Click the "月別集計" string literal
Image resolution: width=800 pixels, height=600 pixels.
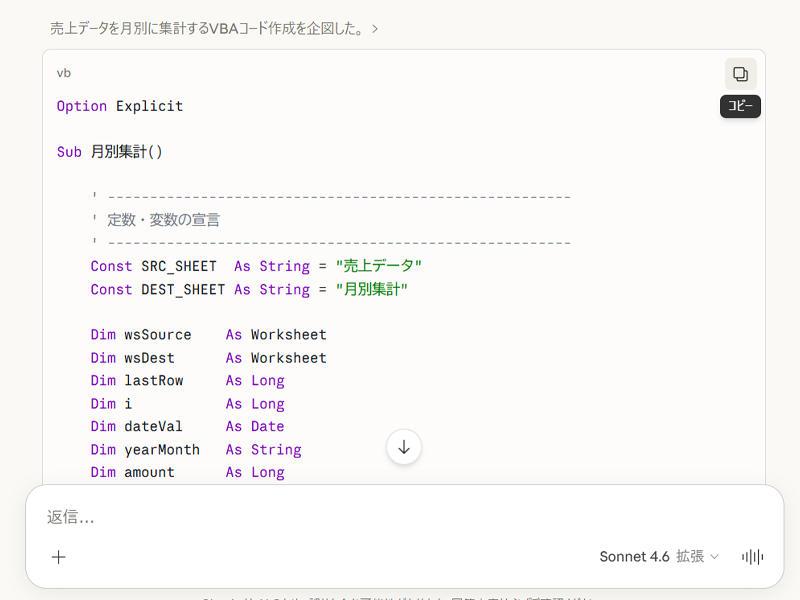point(372,289)
